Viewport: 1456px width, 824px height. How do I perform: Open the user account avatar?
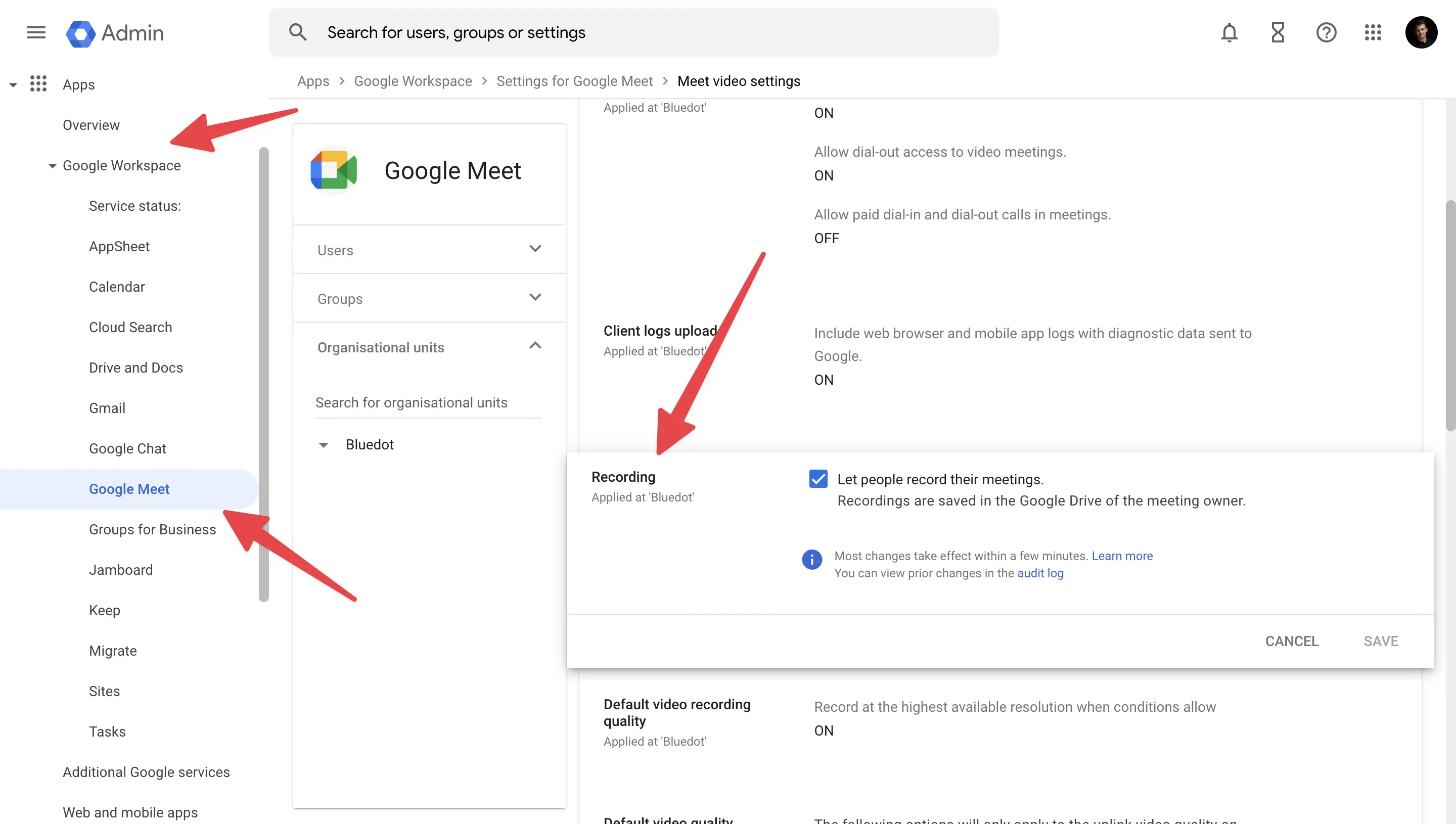(1421, 32)
